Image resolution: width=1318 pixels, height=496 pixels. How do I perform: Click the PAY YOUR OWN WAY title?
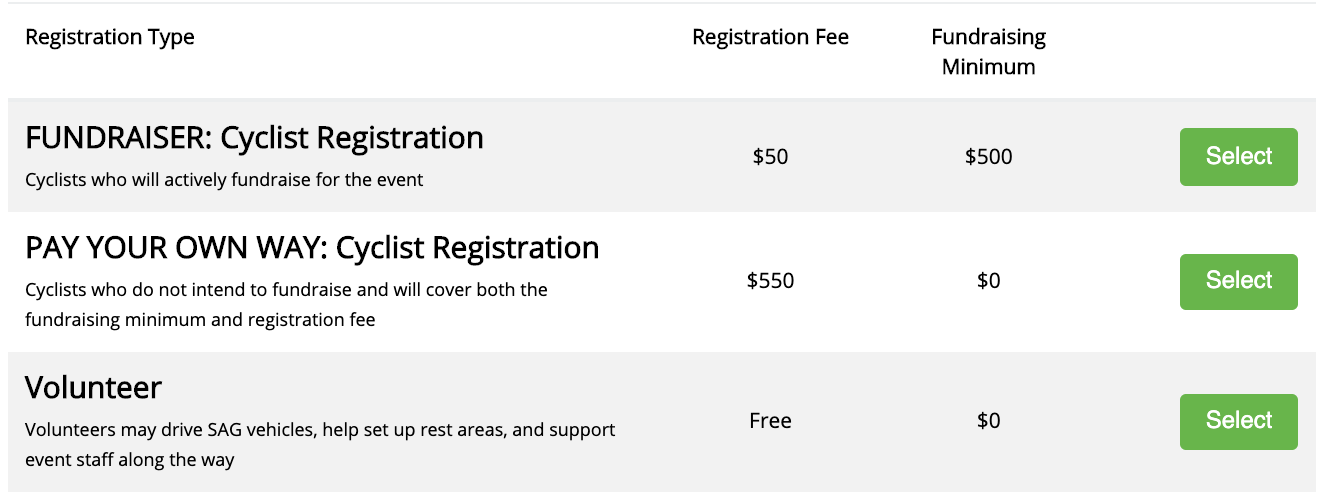pyautogui.click(x=312, y=247)
